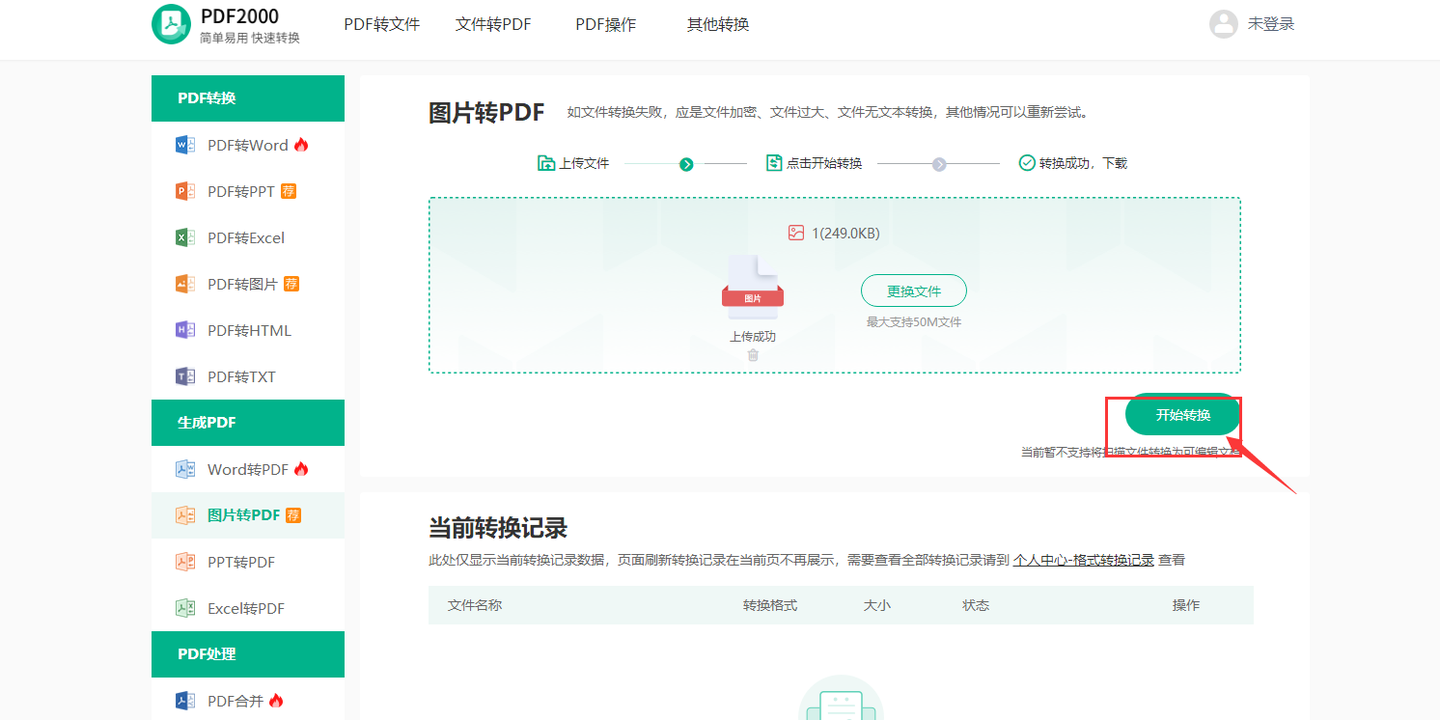Click the icon beside 图片转PDF in sidebar
The image size is (1440, 720).
point(185,515)
